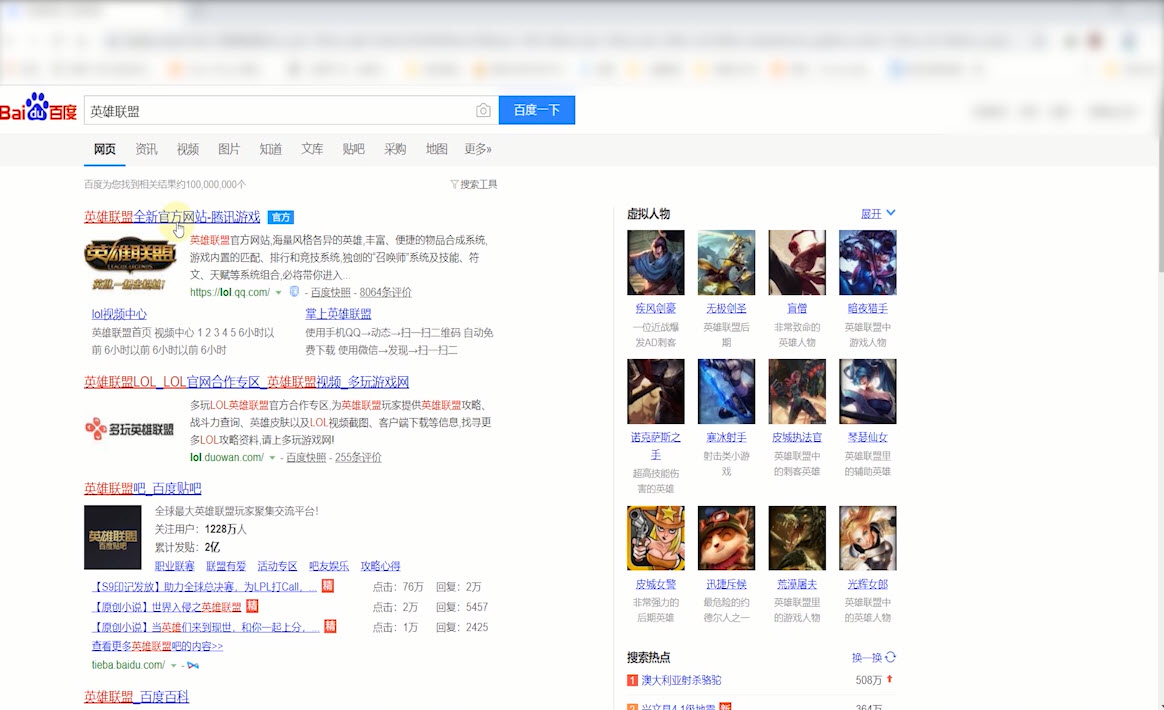Open the 迅捷斥候 Teemo portrait
Image resolution: width=1164 pixels, height=710 pixels.
[726, 538]
